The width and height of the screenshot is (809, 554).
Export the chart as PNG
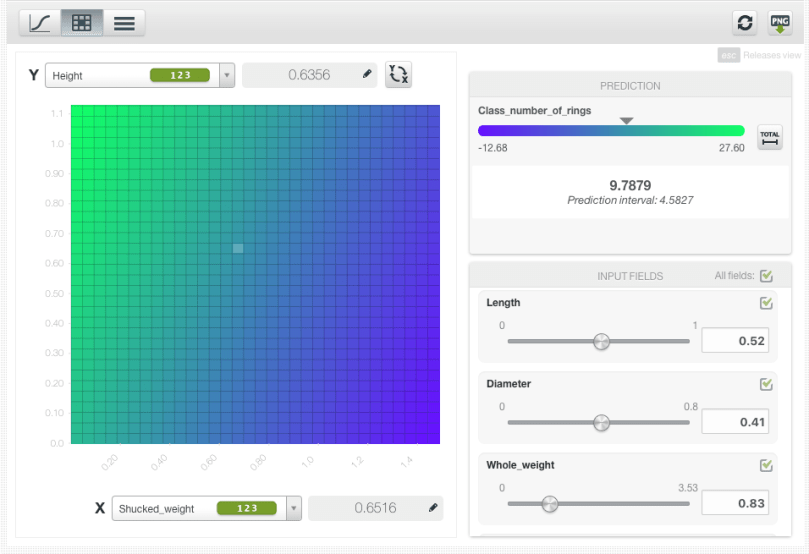(x=780, y=23)
